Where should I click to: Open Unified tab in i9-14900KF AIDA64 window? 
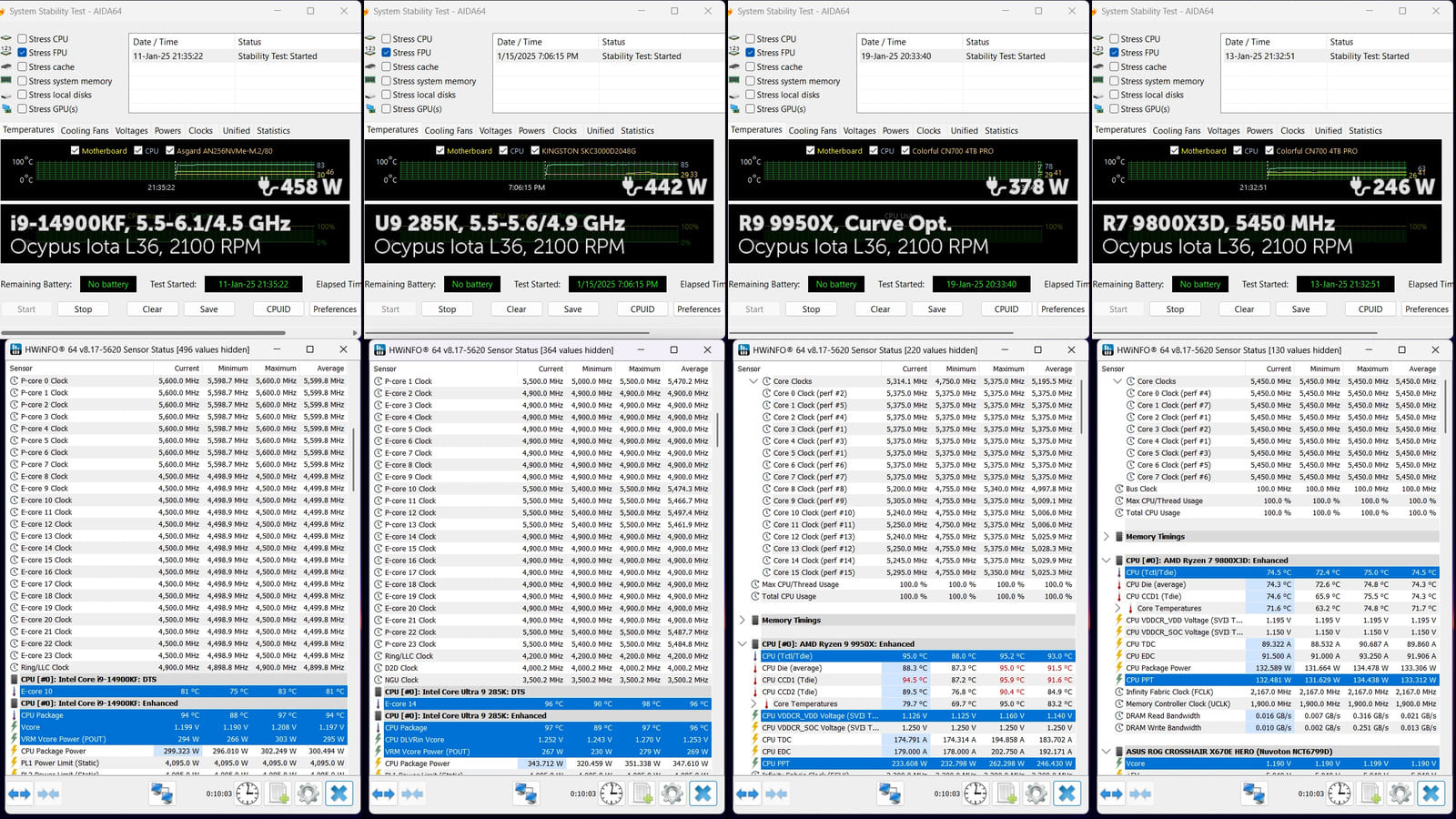pos(237,131)
